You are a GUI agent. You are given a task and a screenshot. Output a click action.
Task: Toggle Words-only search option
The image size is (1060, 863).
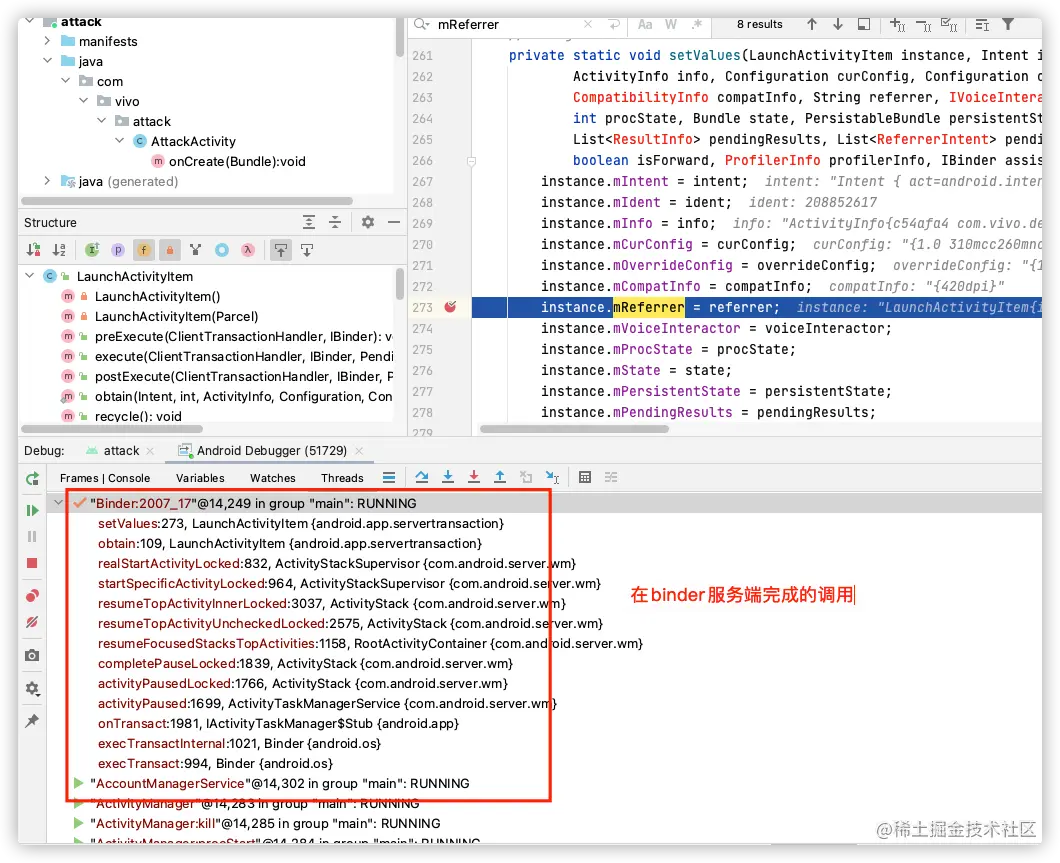671,25
